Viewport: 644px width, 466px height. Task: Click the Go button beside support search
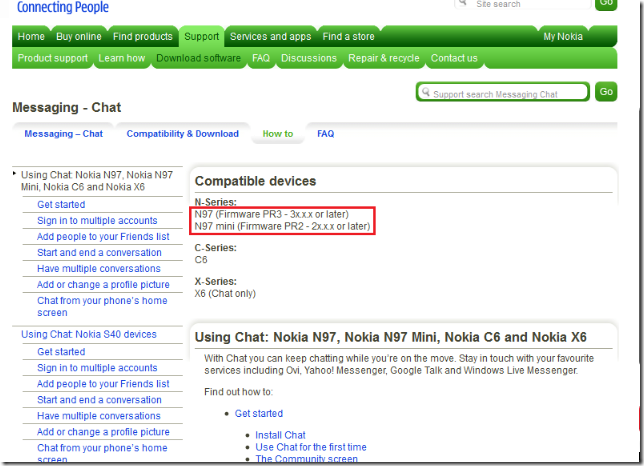point(606,92)
